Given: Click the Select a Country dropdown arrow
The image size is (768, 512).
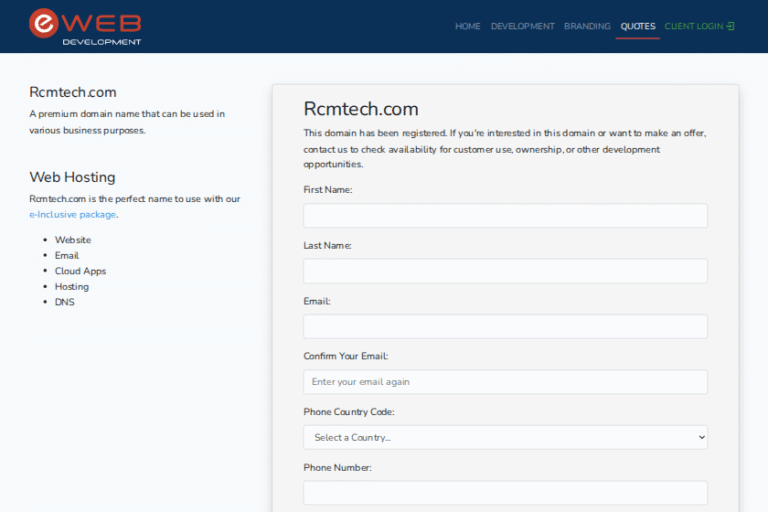Looking at the screenshot, I should tap(700, 437).
